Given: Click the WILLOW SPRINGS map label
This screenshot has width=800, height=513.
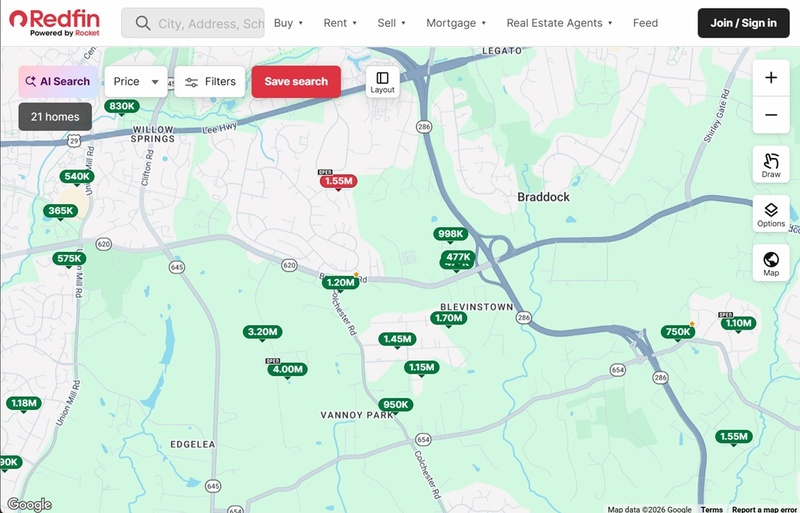Looking at the screenshot, I should coord(153,134).
